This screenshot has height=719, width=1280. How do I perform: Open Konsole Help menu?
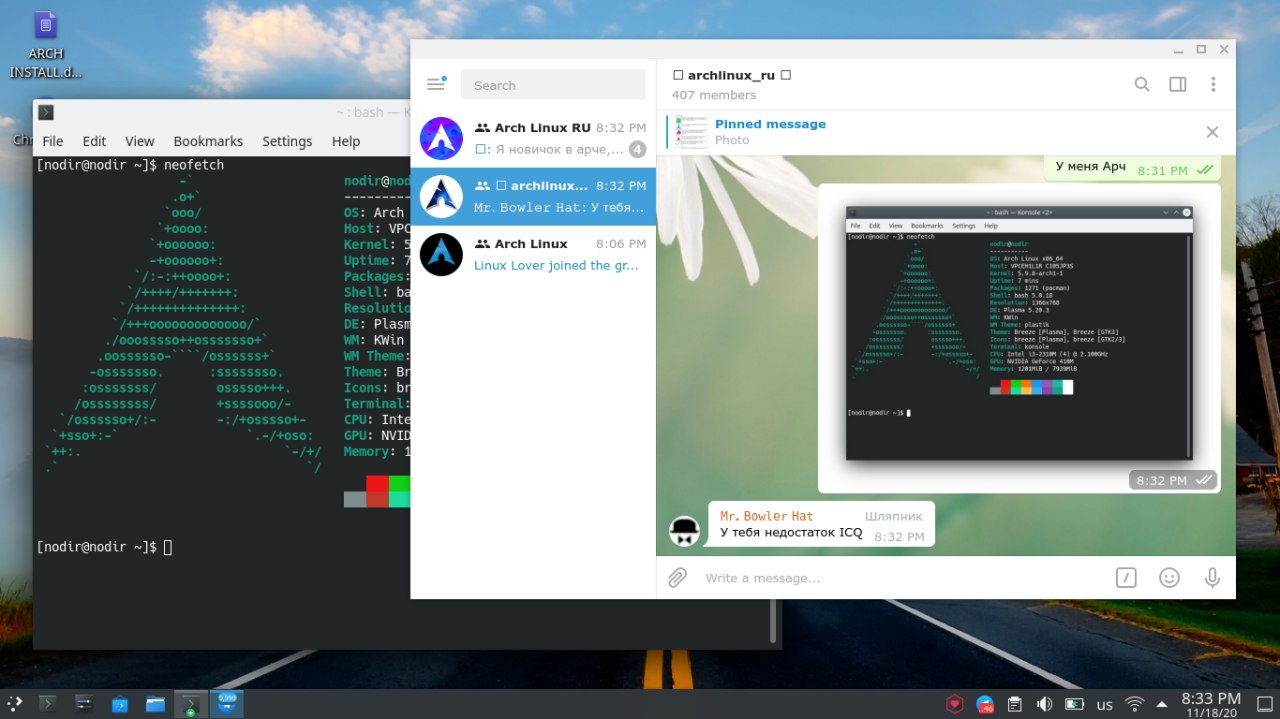pyautogui.click(x=346, y=141)
